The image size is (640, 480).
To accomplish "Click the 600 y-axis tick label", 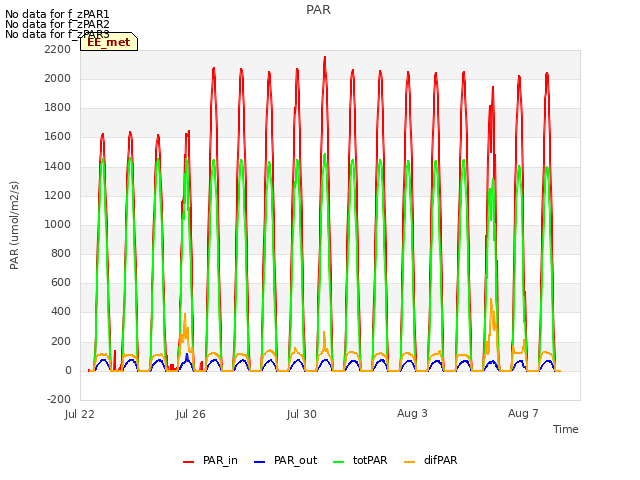I will click(61, 283).
